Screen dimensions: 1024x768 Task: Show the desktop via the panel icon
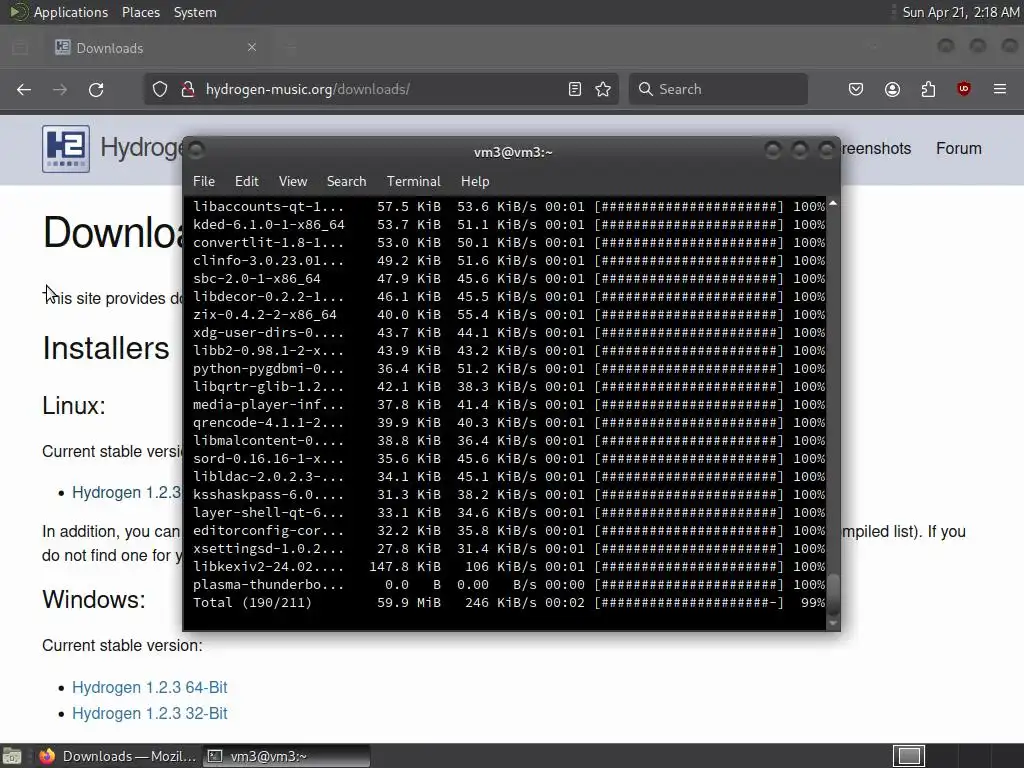pos(12,756)
